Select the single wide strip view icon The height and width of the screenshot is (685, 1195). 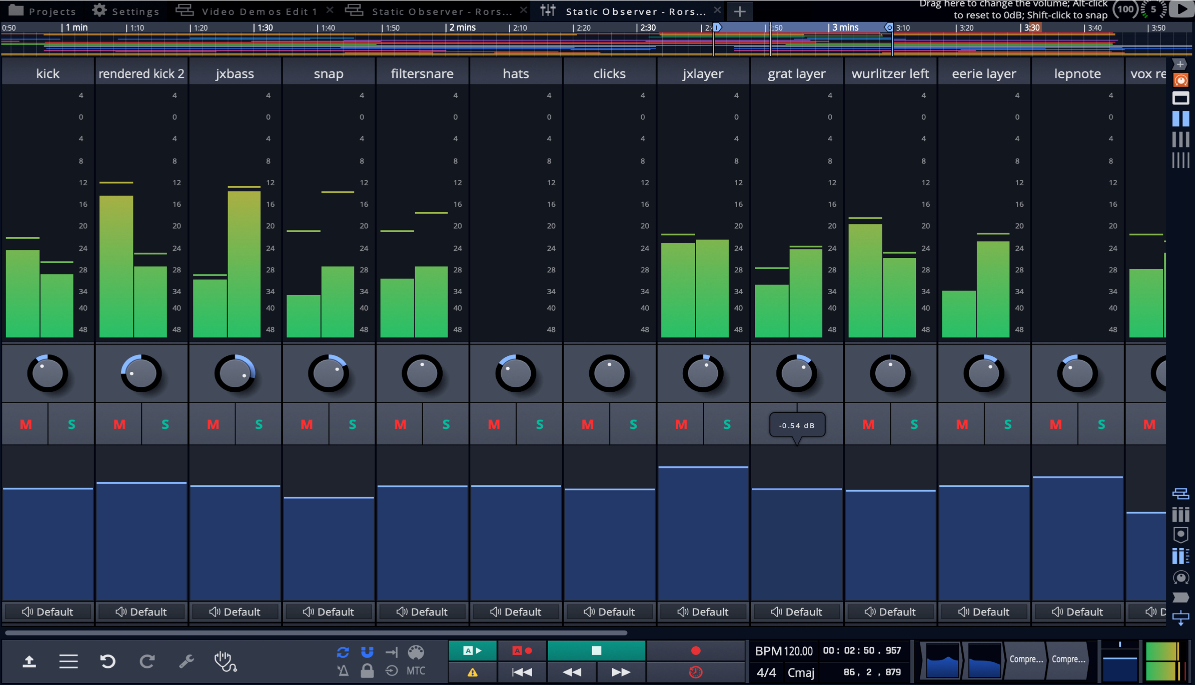(1181, 98)
